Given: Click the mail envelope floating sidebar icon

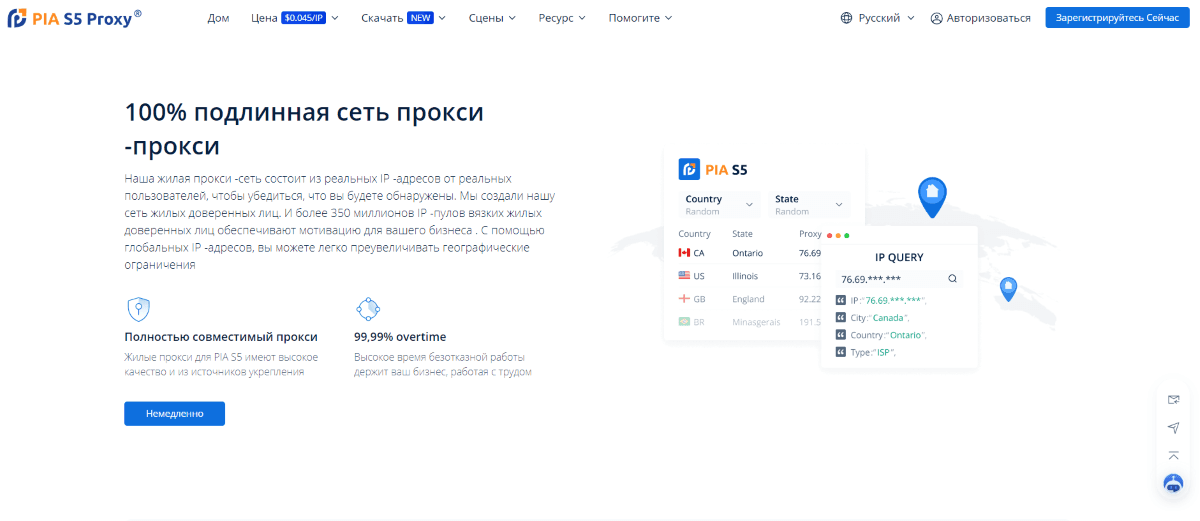Looking at the screenshot, I should pyautogui.click(x=1174, y=400).
